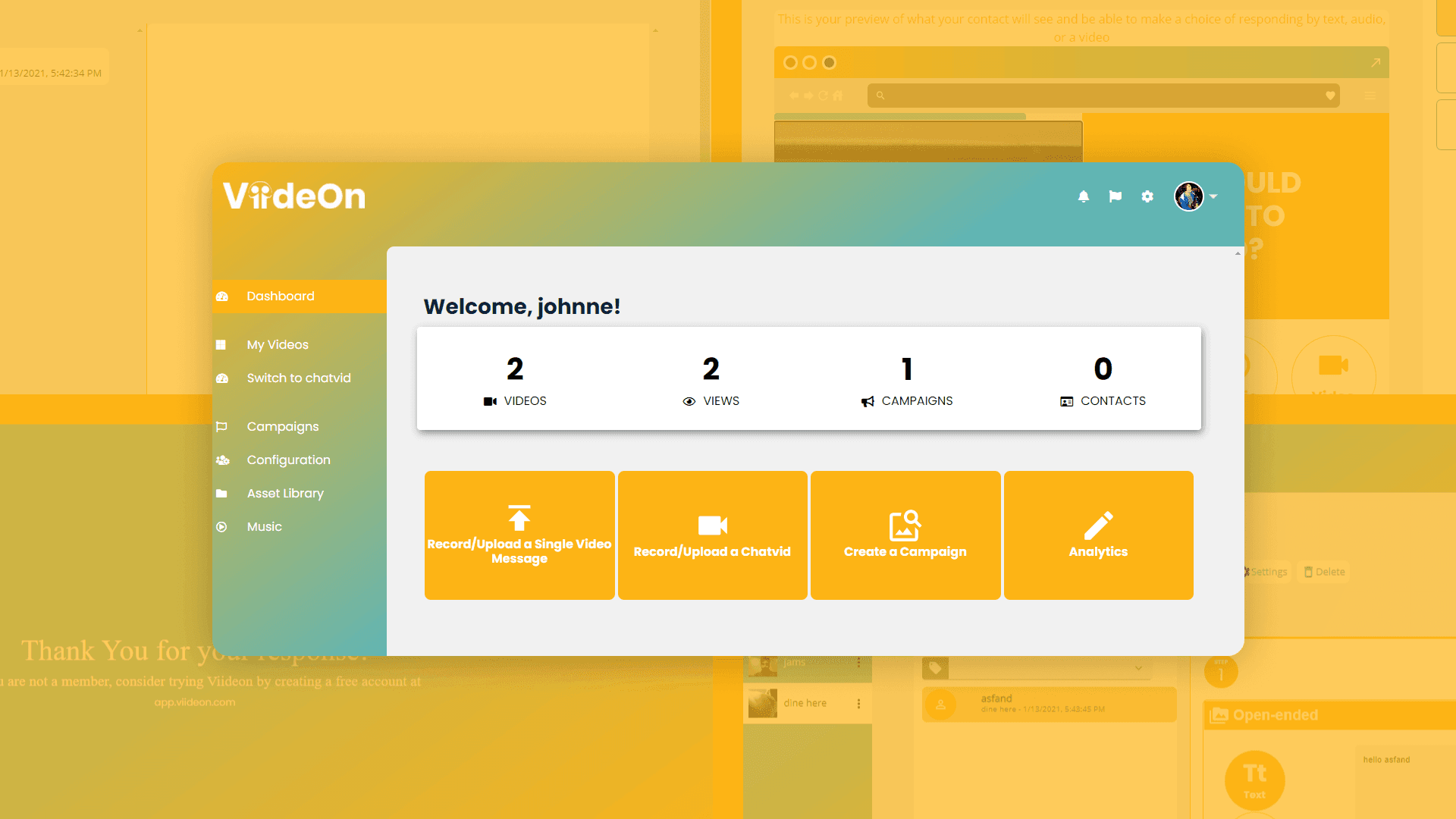This screenshot has height=819, width=1456.
Task: Open the Asset Library section
Action: [285, 494]
